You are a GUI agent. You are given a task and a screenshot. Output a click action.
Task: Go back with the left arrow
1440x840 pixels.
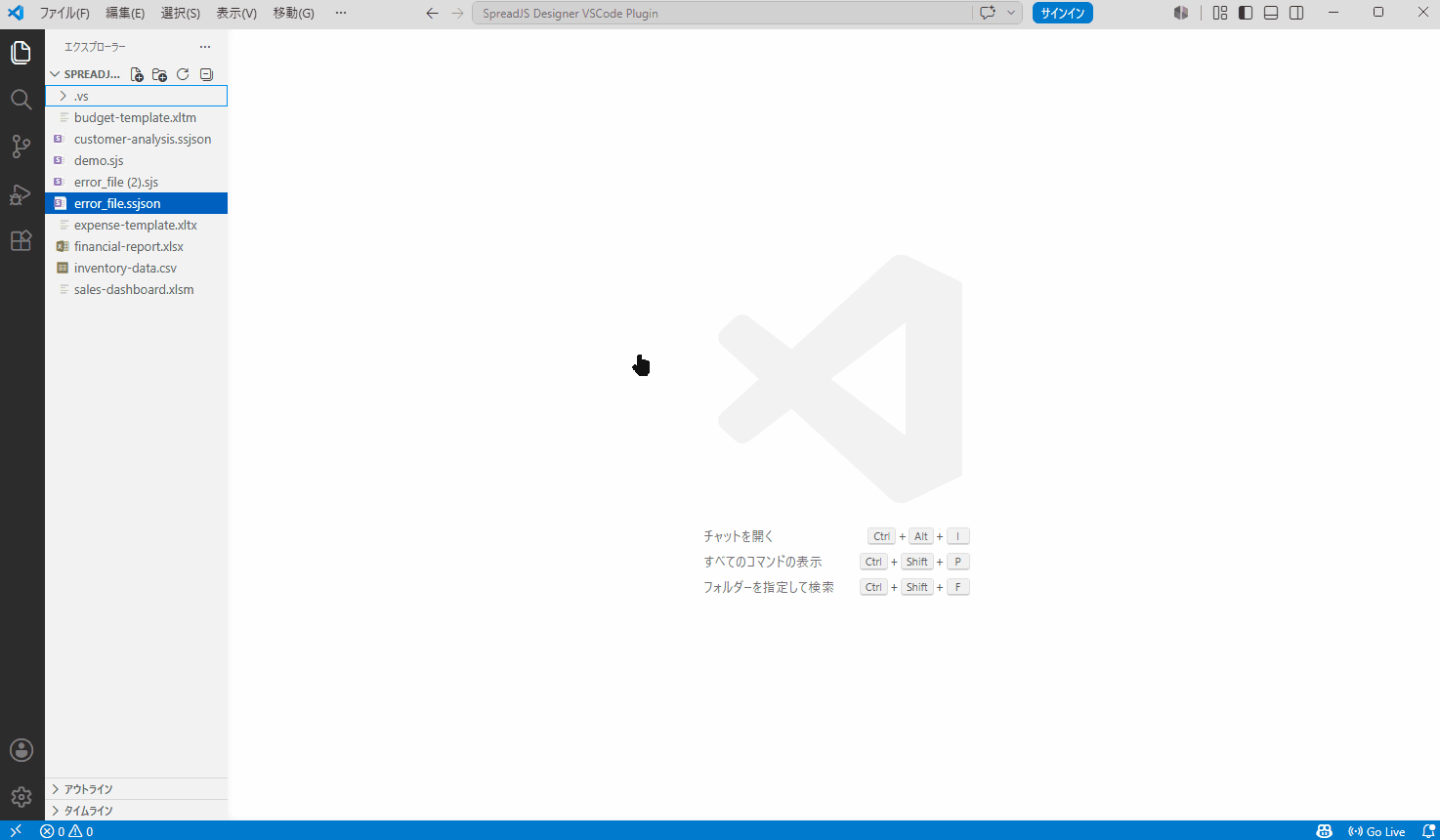click(433, 13)
